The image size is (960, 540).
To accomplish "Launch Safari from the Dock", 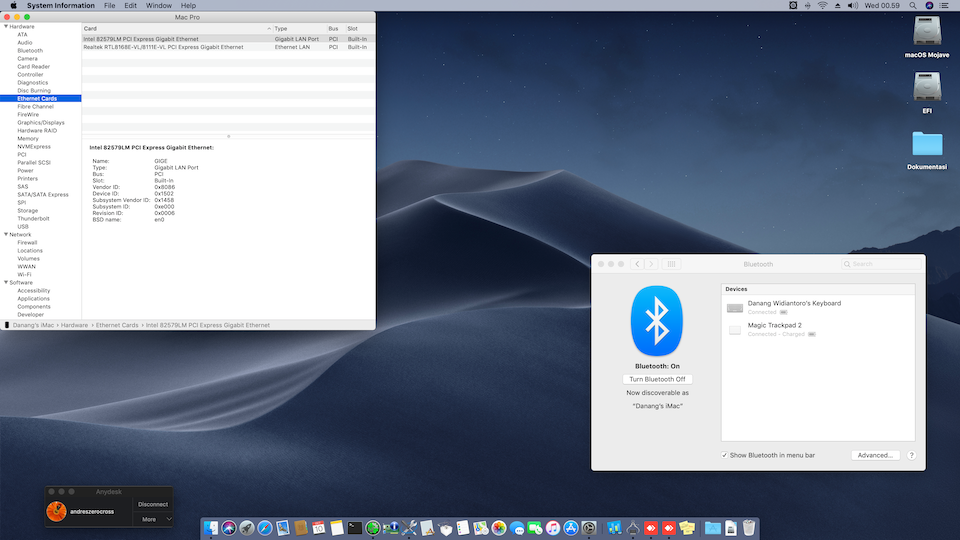I will point(264,527).
